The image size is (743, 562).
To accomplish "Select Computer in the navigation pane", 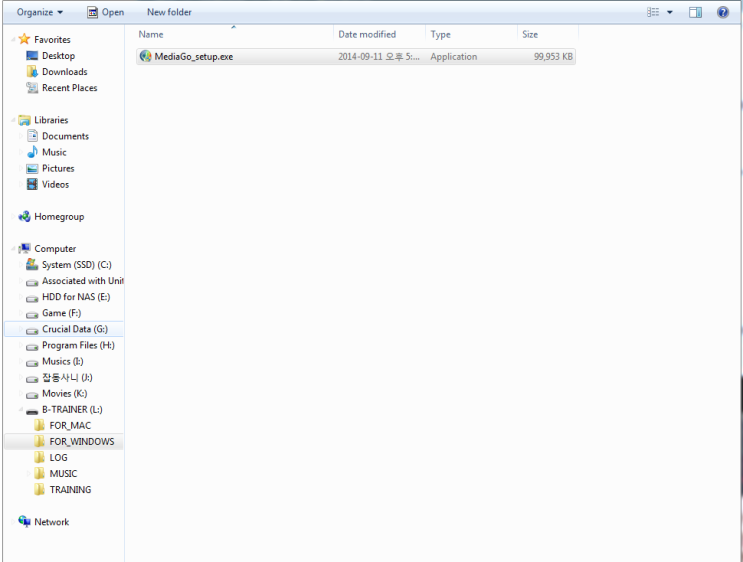I will 55,249.
